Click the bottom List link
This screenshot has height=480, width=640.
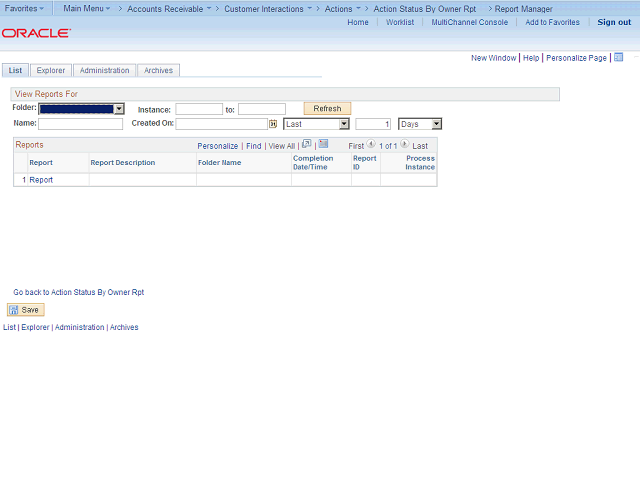(x=9, y=327)
